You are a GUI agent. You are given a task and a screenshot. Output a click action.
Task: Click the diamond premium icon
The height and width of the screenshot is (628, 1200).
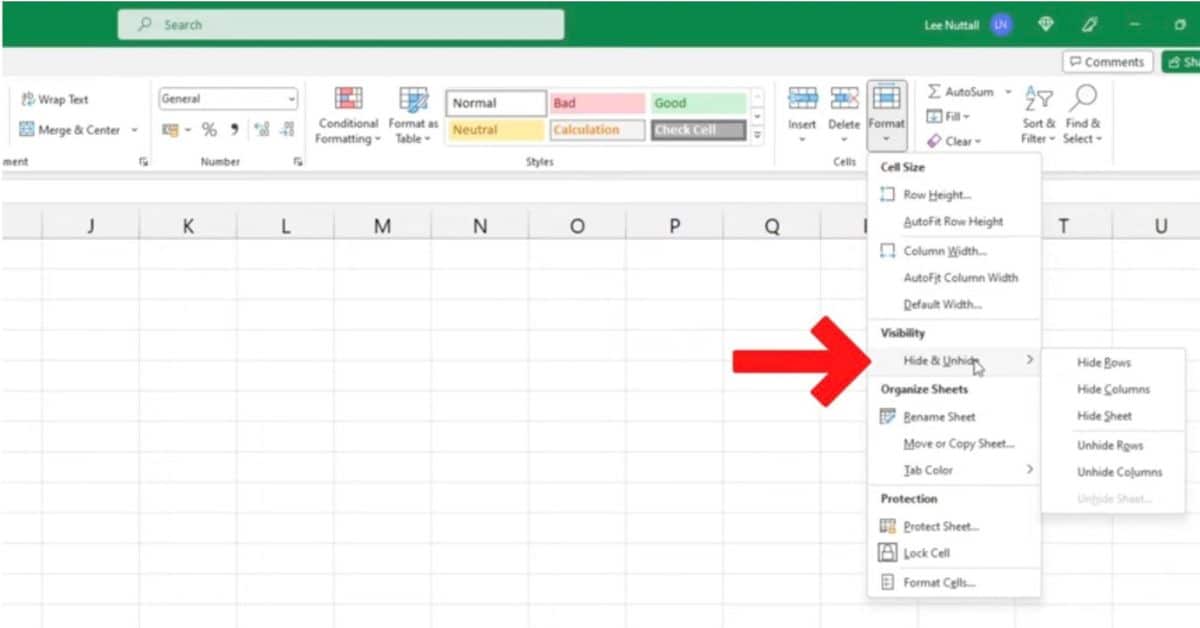pyautogui.click(x=1045, y=25)
